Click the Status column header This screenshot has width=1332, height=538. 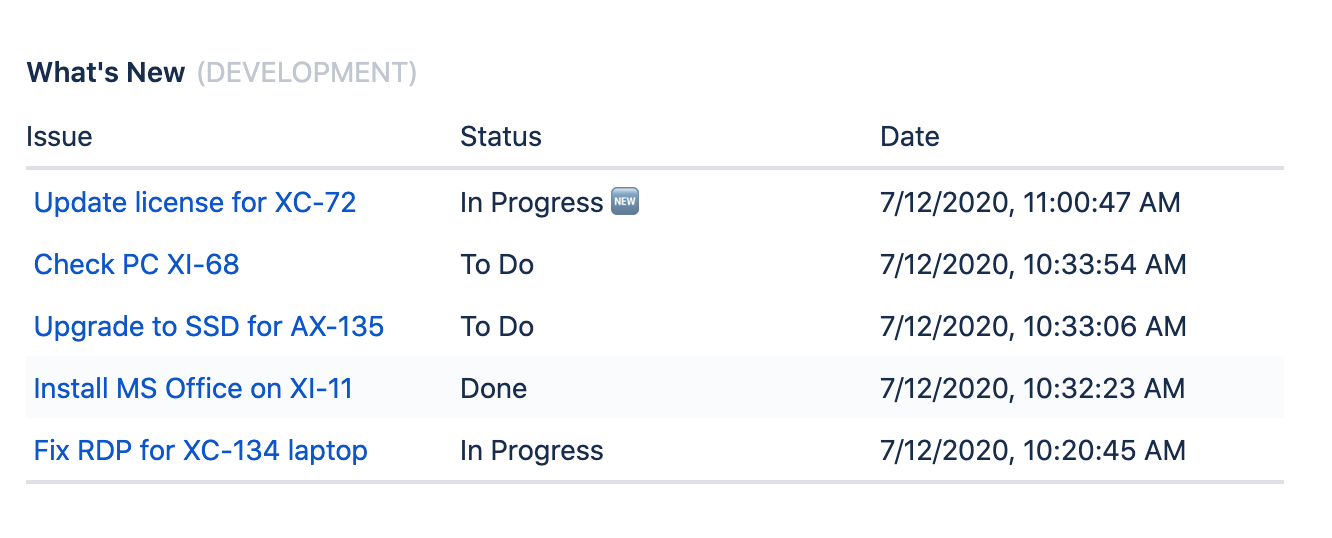coord(501,137)
